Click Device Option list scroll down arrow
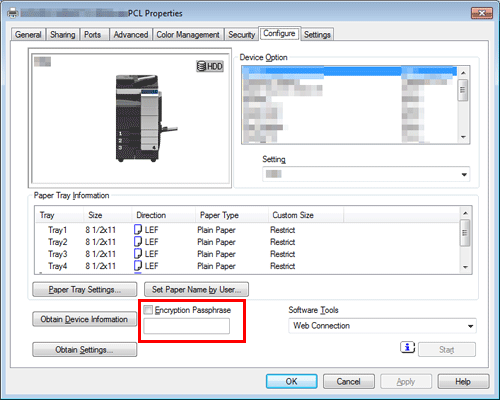The width and height of the screenshot is (500, 400). click(x=463, y=137)
